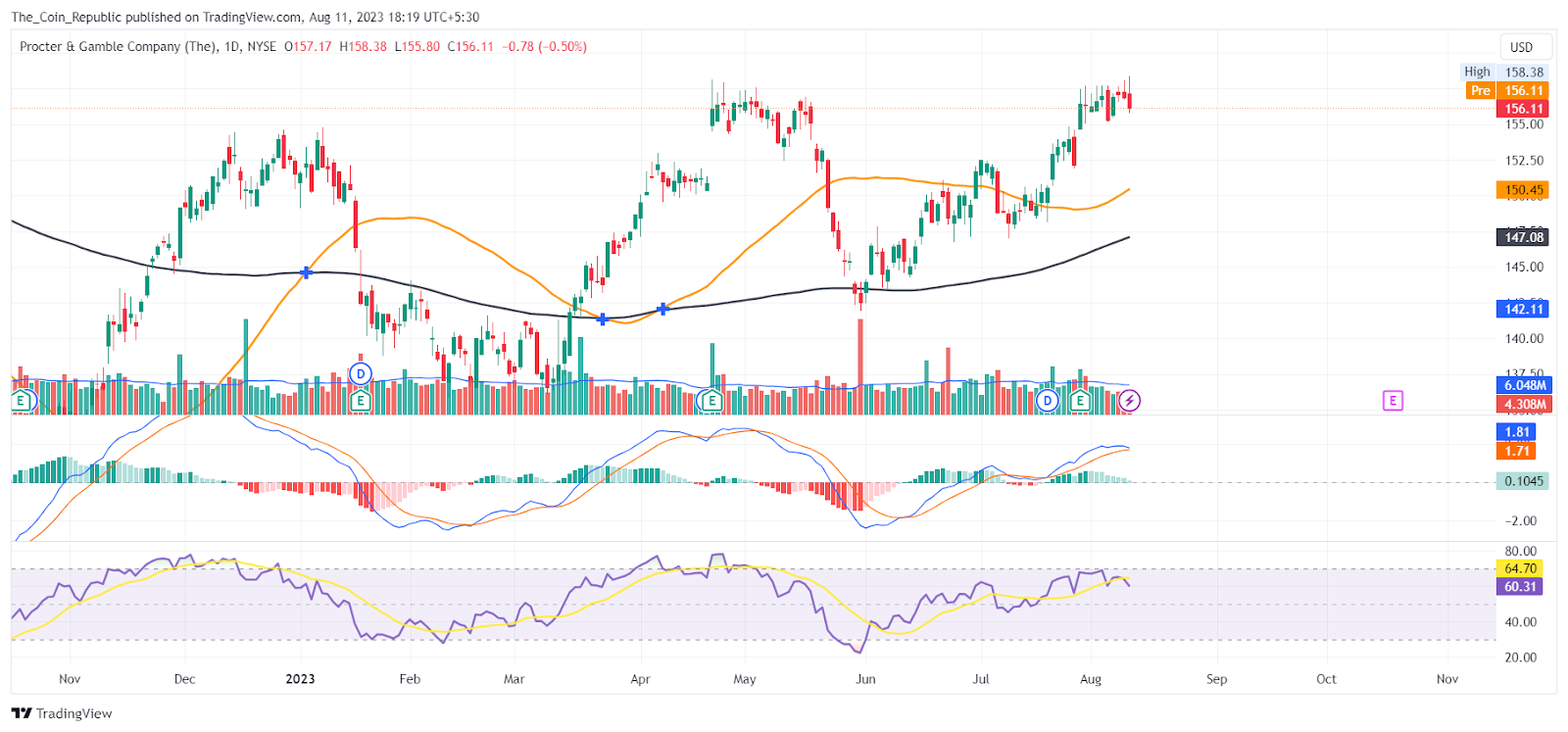
Task: Click the 145.00 price axis value
Action: point(1524,267)
